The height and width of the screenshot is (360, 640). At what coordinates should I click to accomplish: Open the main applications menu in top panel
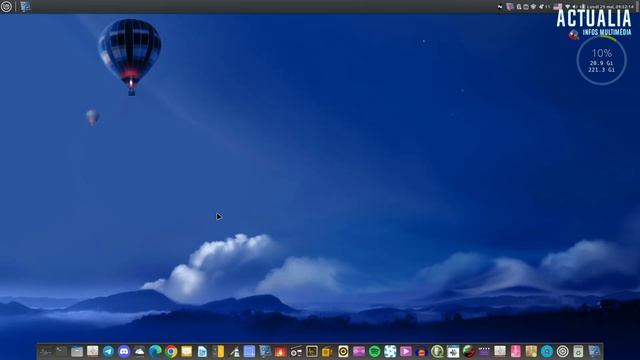(x=6, y=6)
